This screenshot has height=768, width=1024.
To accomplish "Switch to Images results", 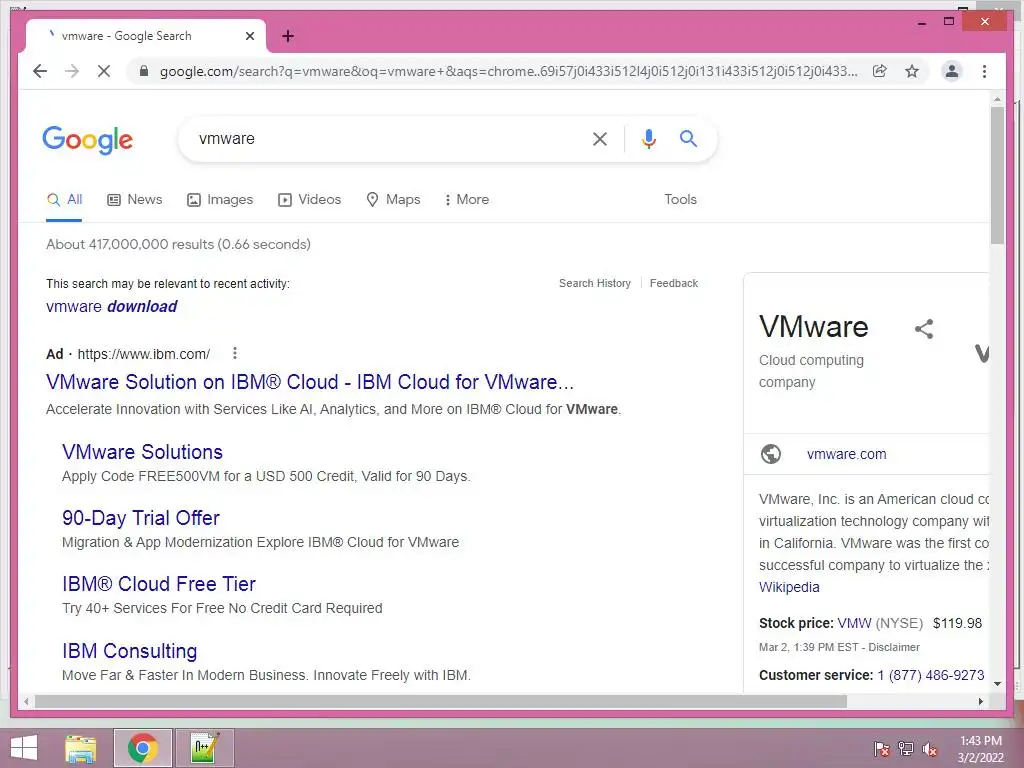I will click(x=220, y=199).
